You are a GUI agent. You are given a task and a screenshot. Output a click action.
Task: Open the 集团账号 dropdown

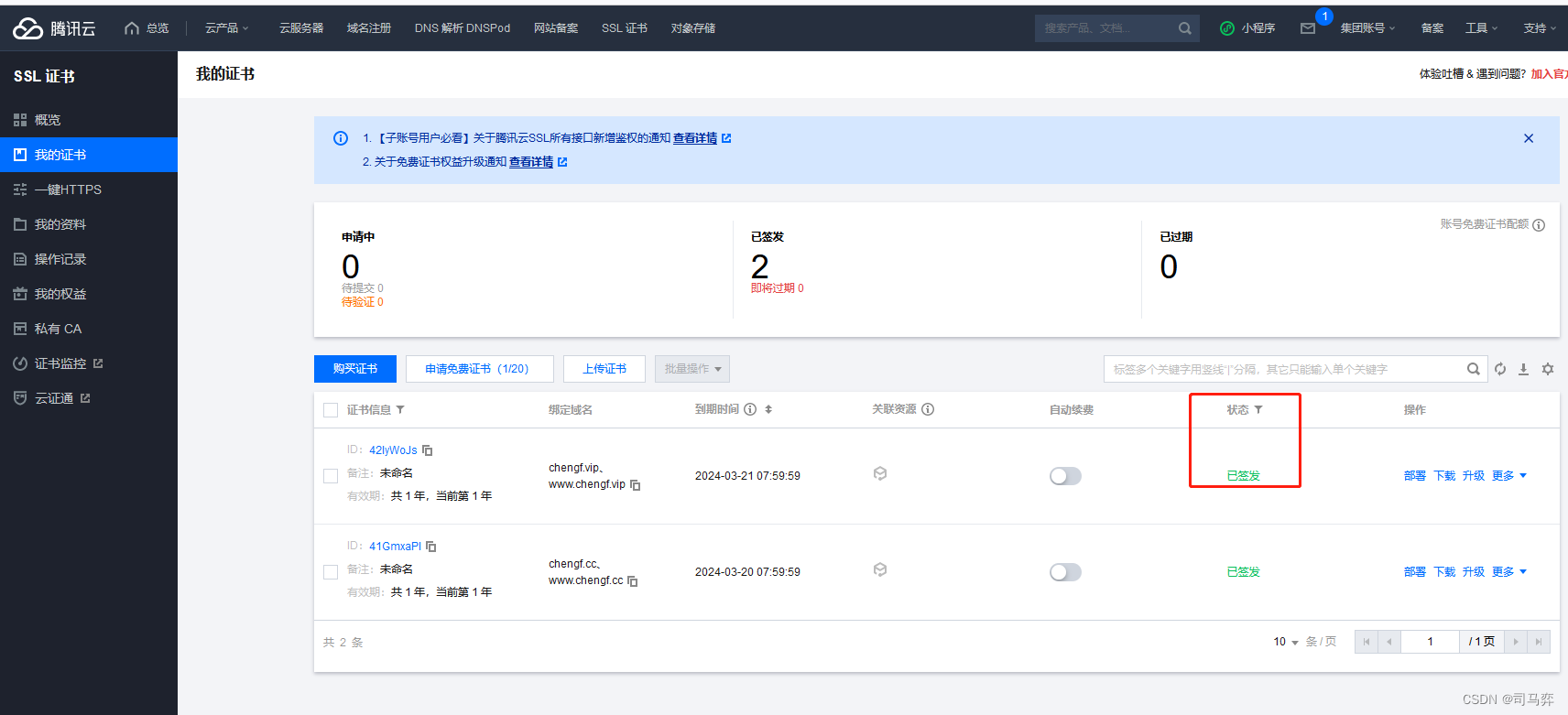[x=1367, y=28]
